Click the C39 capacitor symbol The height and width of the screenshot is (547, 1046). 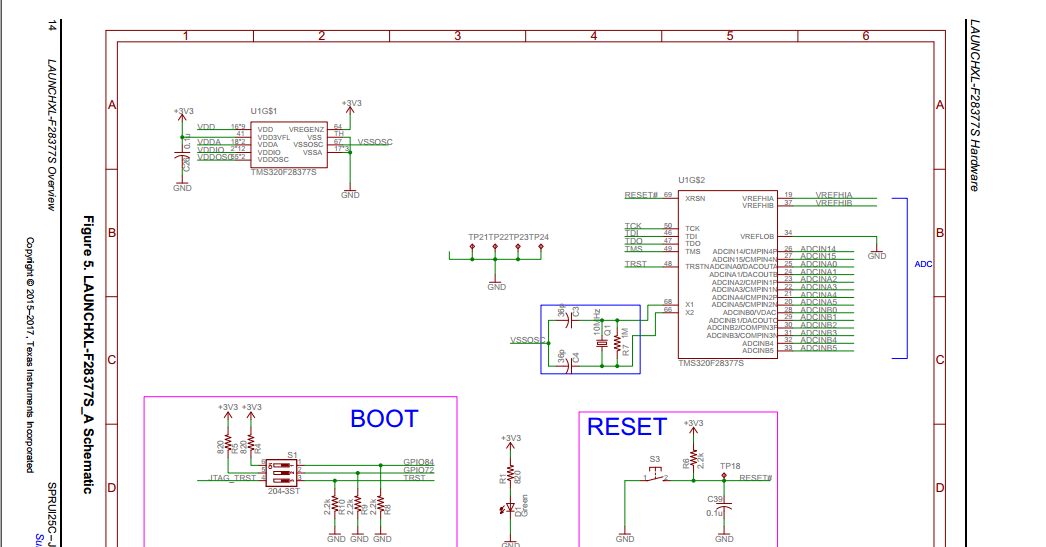pos(724,508)
